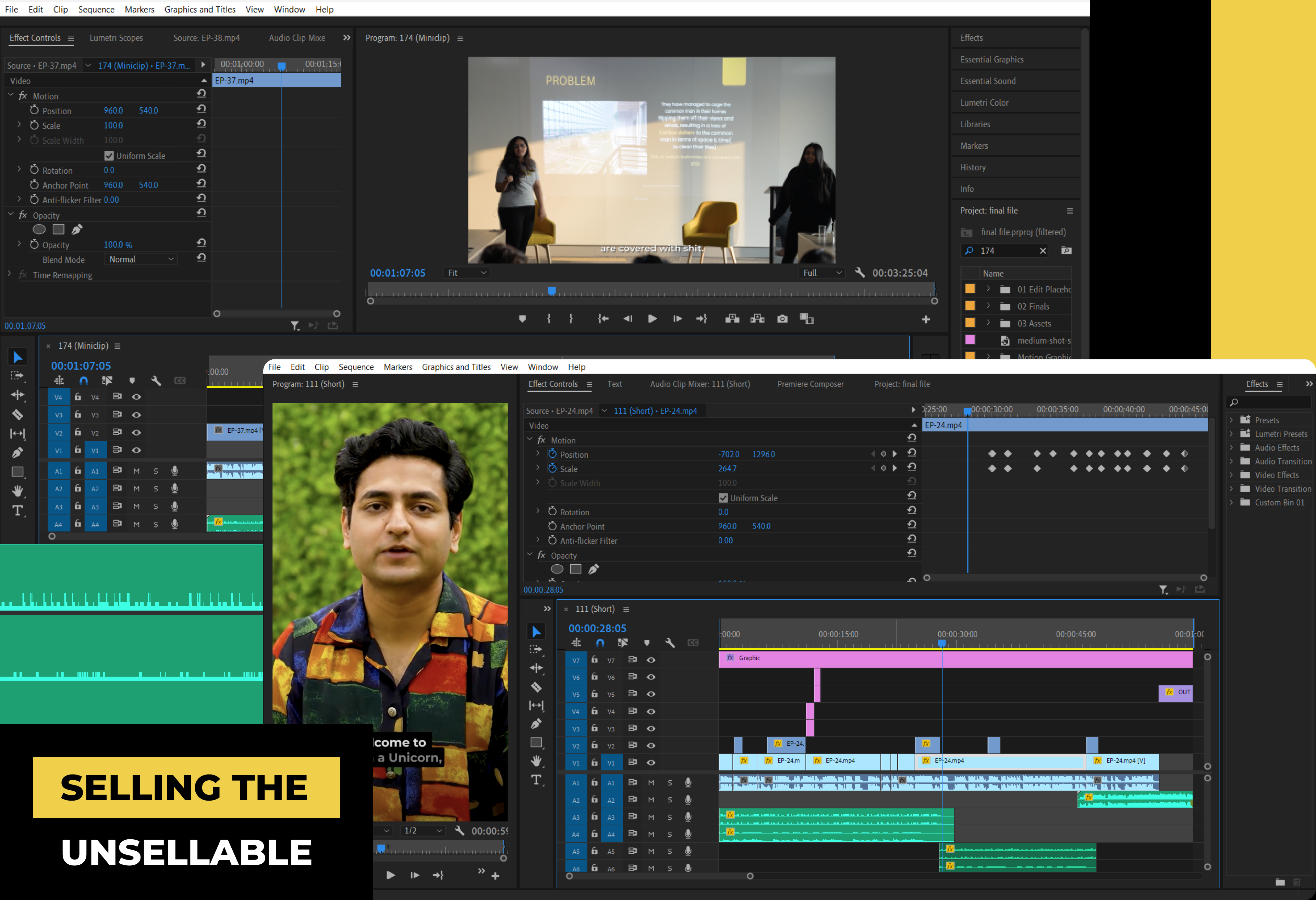Select the Razor tool in 111 Short toolbar

536,687
